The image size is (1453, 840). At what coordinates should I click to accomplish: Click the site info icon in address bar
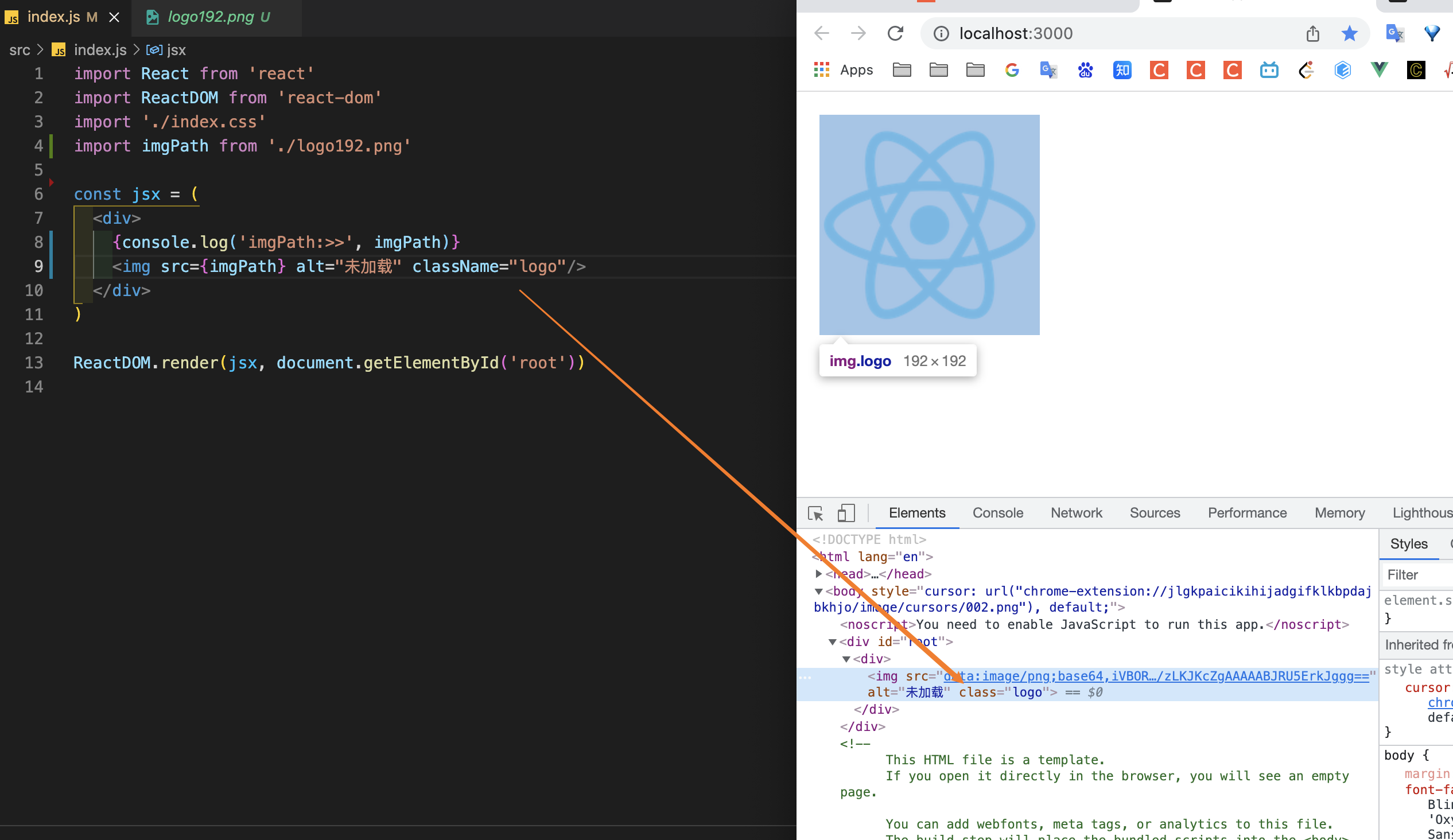(941, 34)
